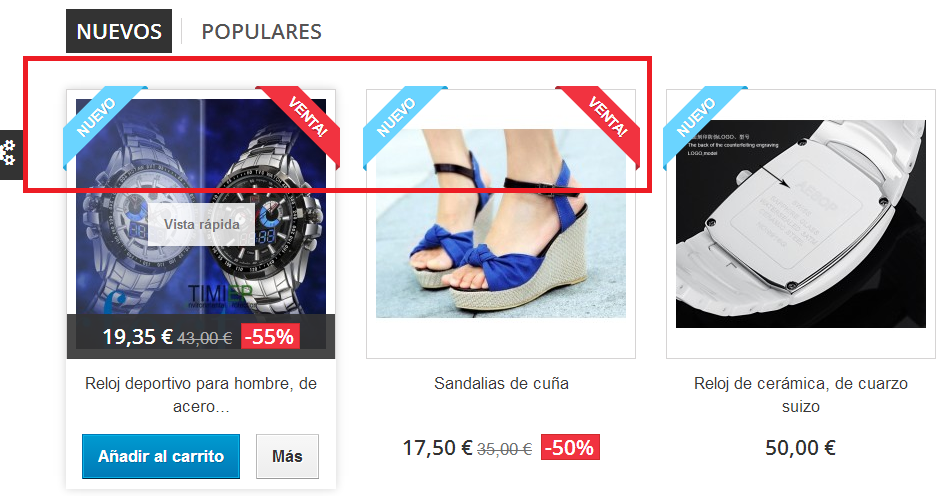
Task: Click the -50% discount badge
Action: pyautogui.click(x=570, y=447)
